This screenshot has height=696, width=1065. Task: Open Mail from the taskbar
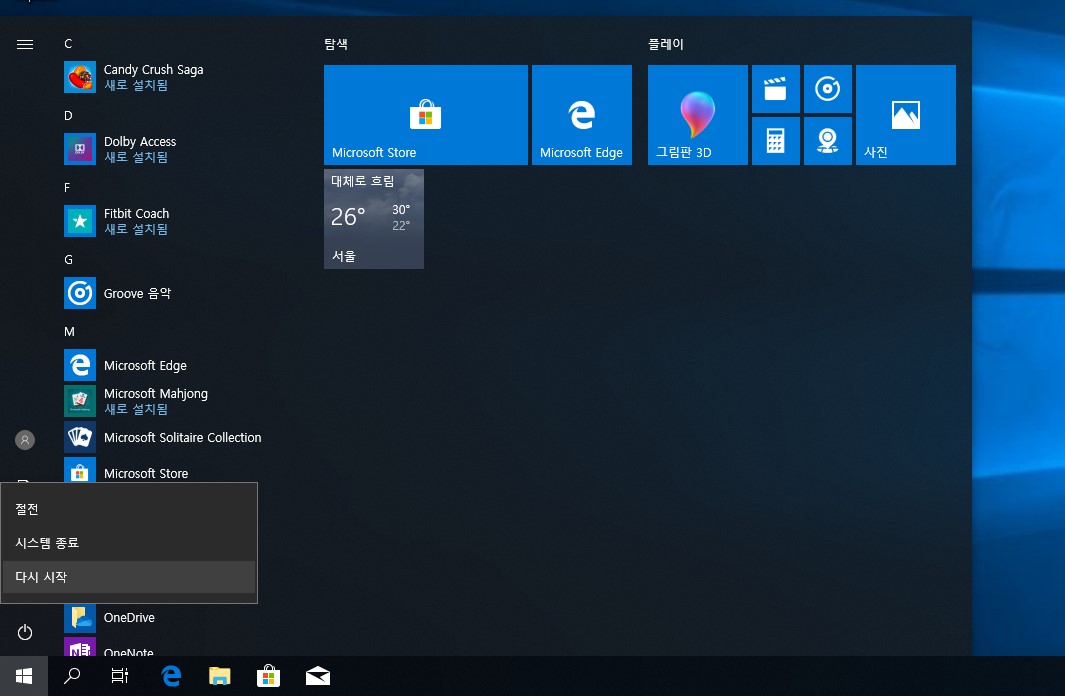(317, 676)
